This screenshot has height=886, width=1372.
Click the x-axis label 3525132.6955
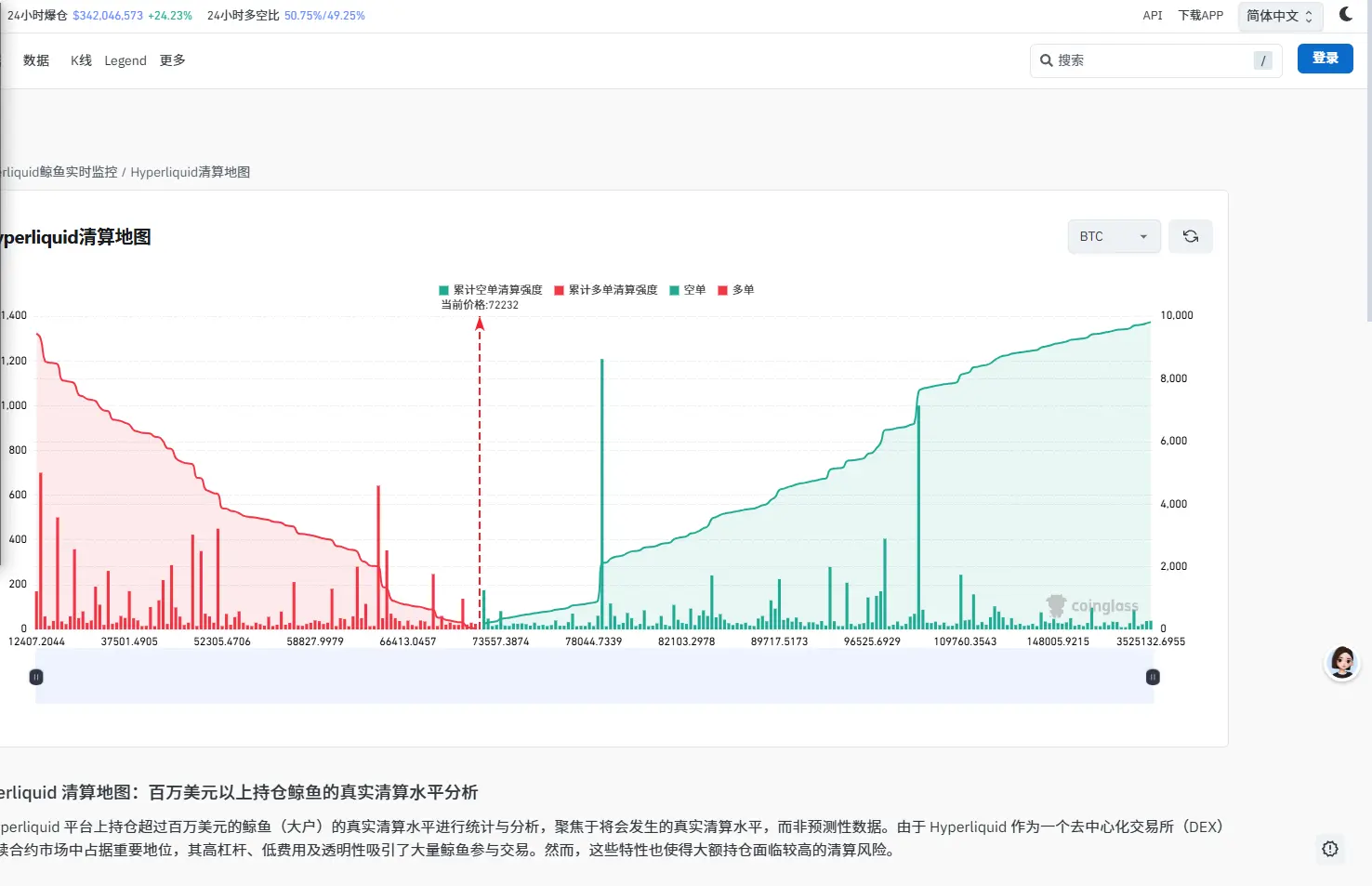(x=1151, y=641)
